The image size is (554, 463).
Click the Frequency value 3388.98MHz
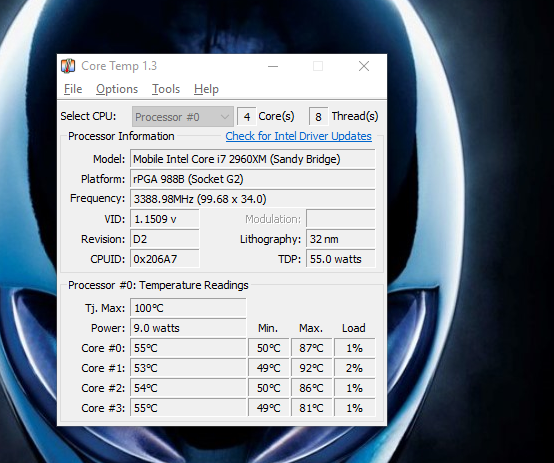tap(253, 199)
